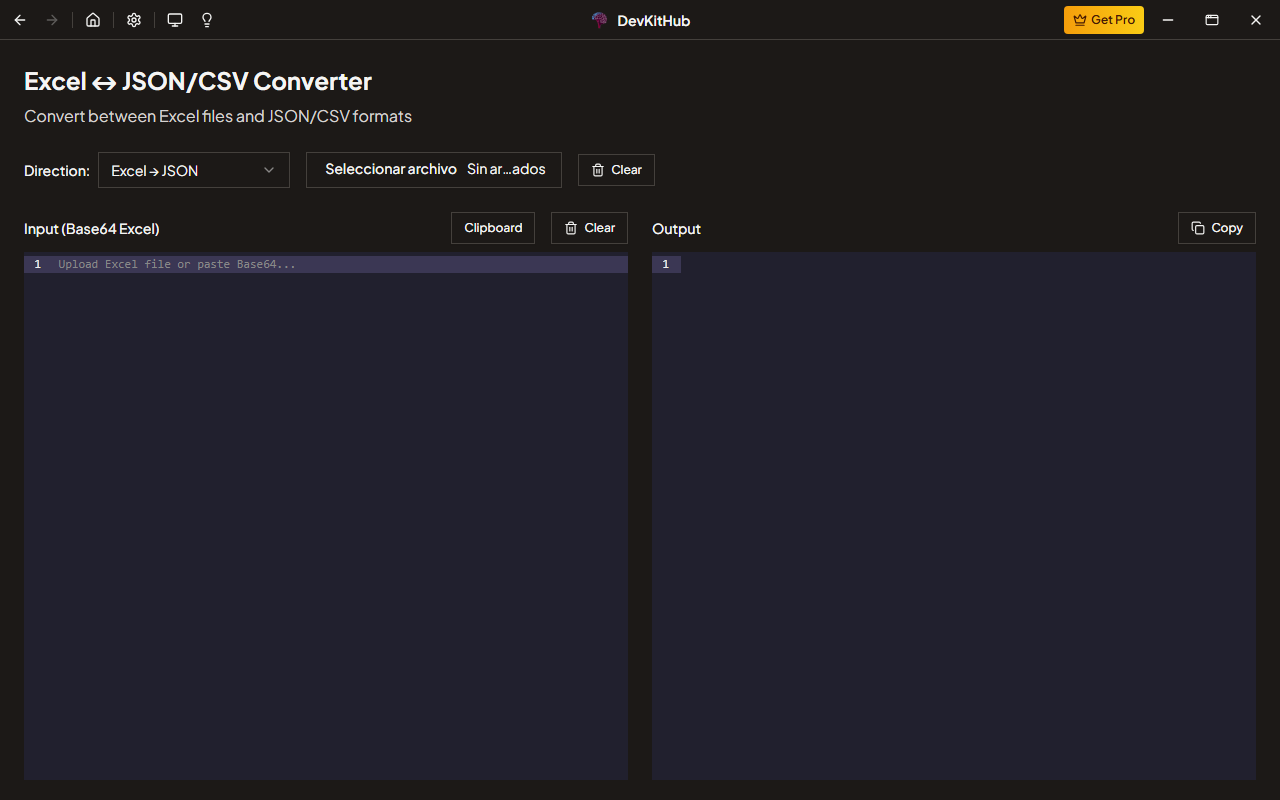Image resolution: width=1280 pixels, height=800 pixels.
Task: Open the home page icon
Action: tap(93, 20)
